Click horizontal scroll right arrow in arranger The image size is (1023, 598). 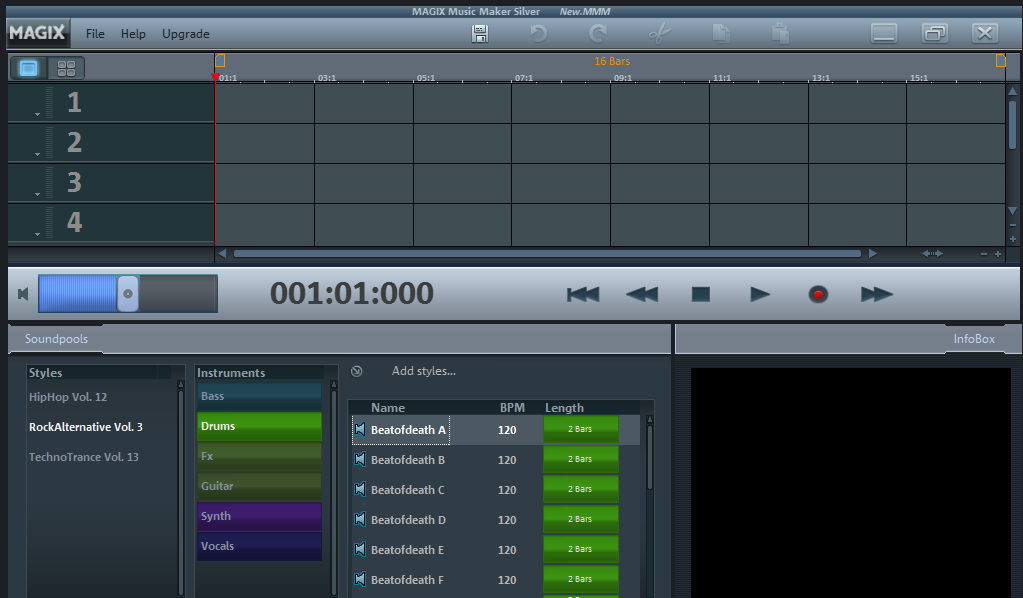(x=872, y=254)
